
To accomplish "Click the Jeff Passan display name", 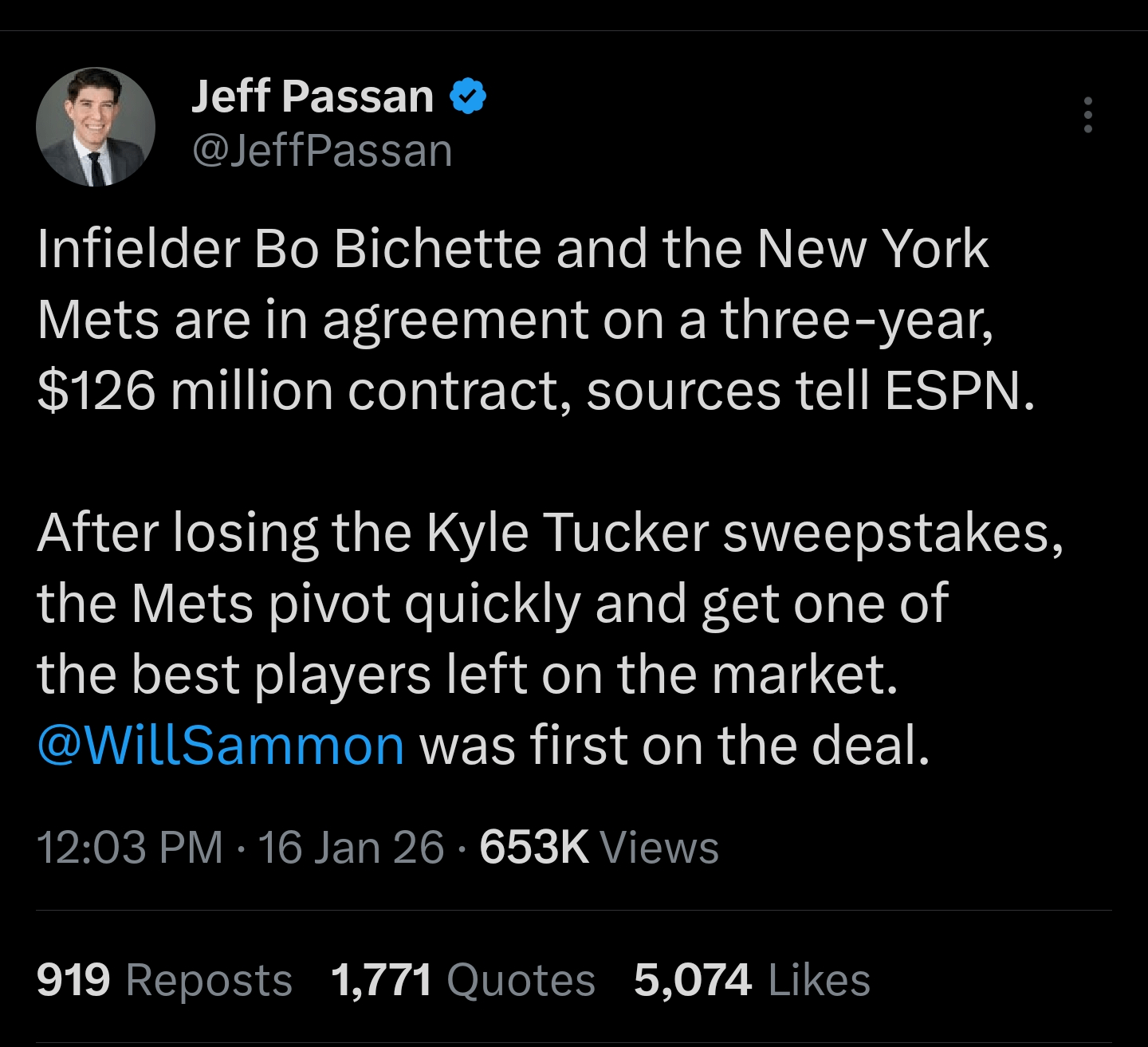I will pyautogui.click(x=313, y=96).
